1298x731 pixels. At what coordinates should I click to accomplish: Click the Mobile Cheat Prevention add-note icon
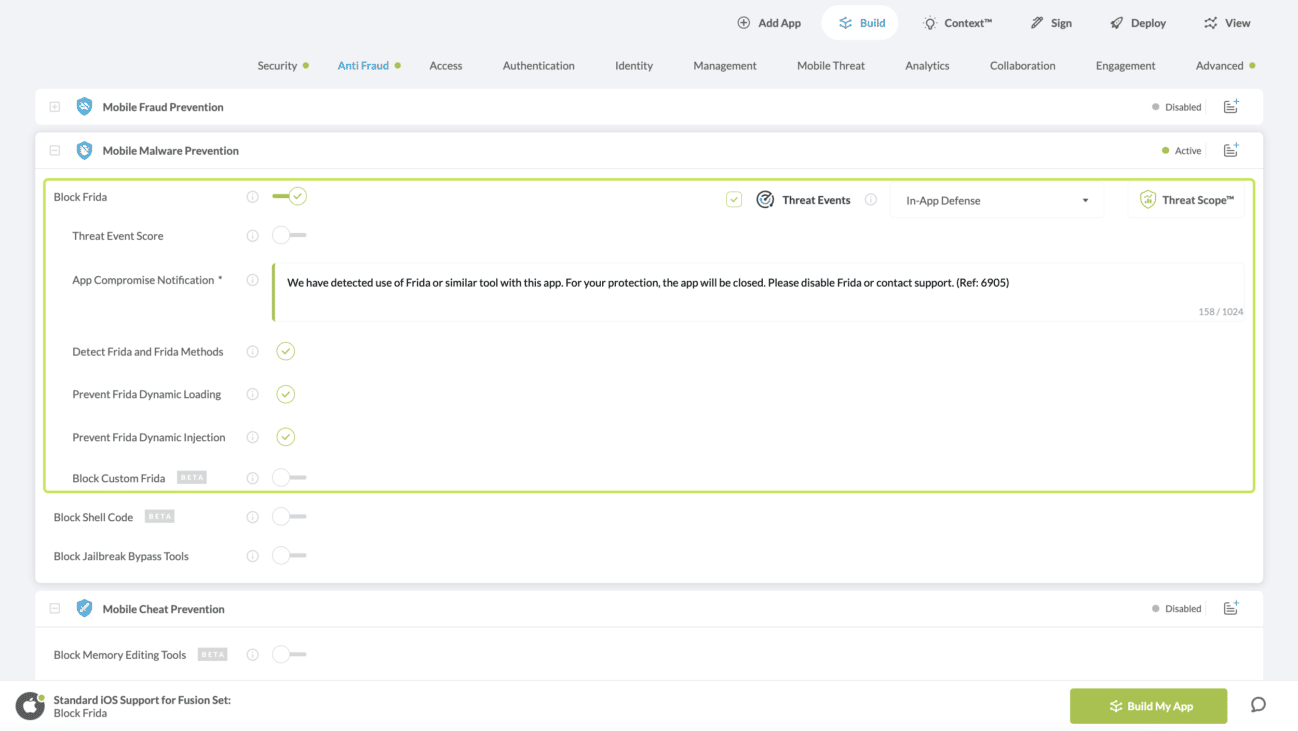(x=1231, y=608)
